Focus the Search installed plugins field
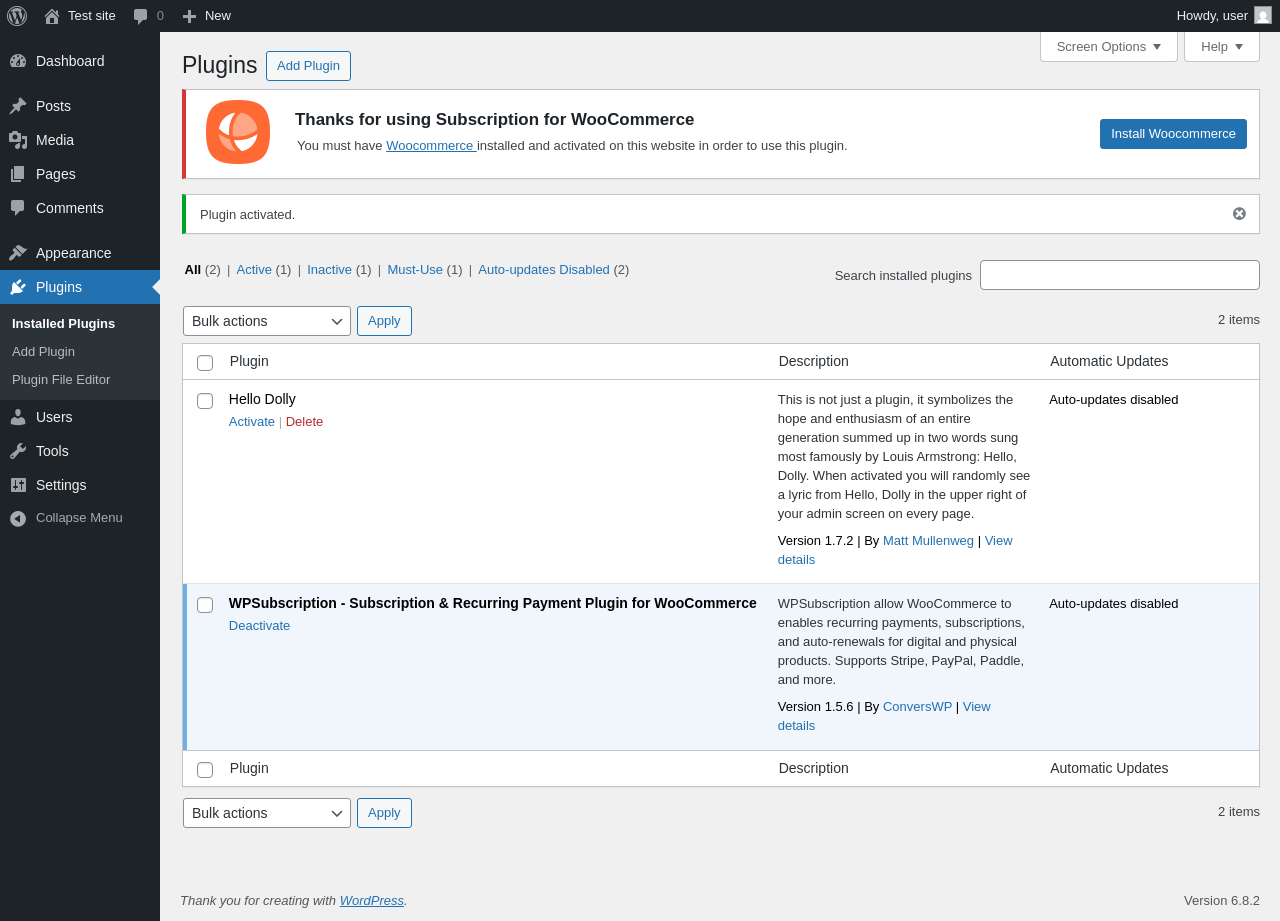This screenshot has height=921, width=1280. [x=1119, y=275]
